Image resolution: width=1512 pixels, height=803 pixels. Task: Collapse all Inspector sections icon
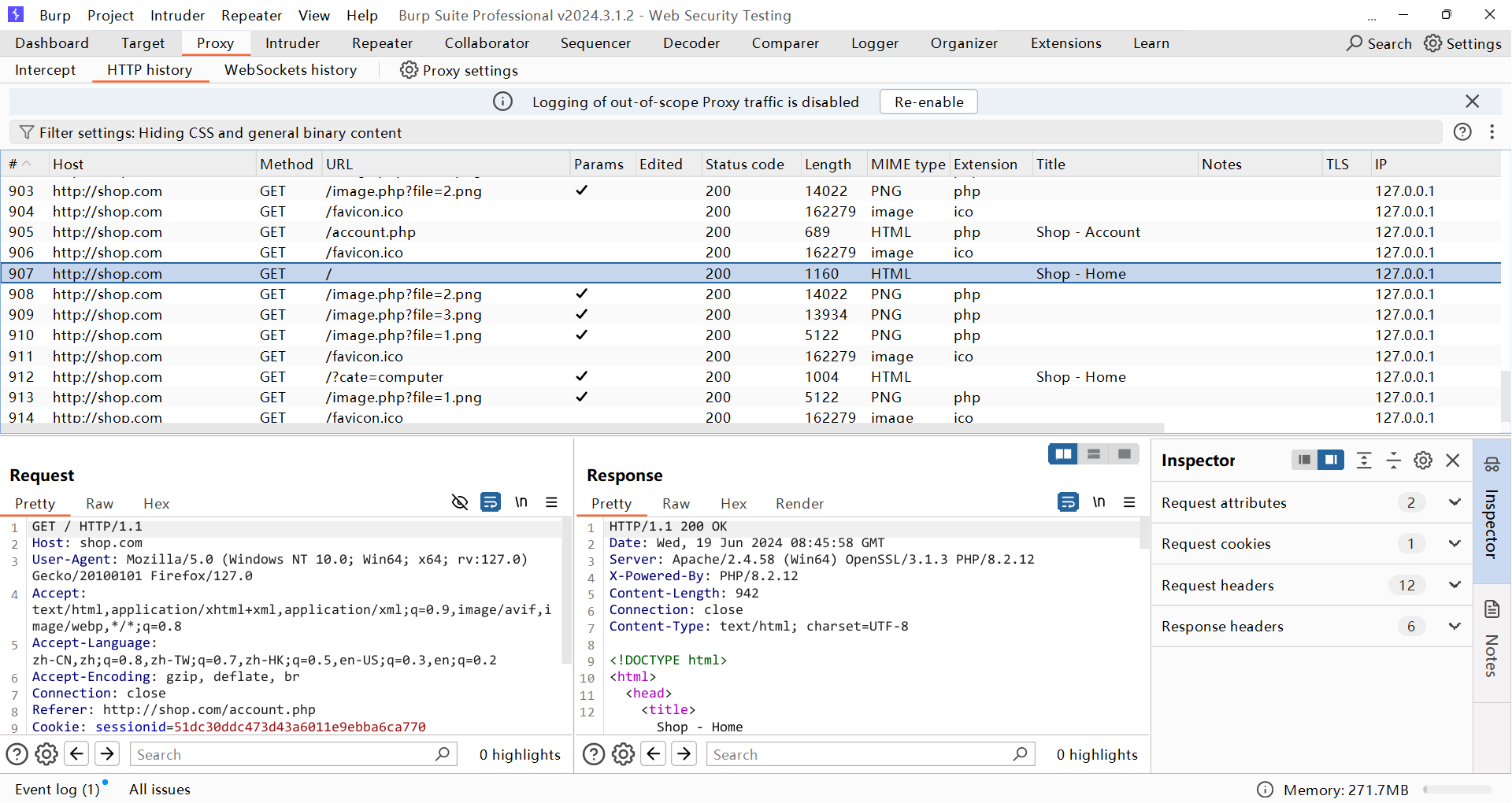pyautogui.click(x=1393, y=460)
